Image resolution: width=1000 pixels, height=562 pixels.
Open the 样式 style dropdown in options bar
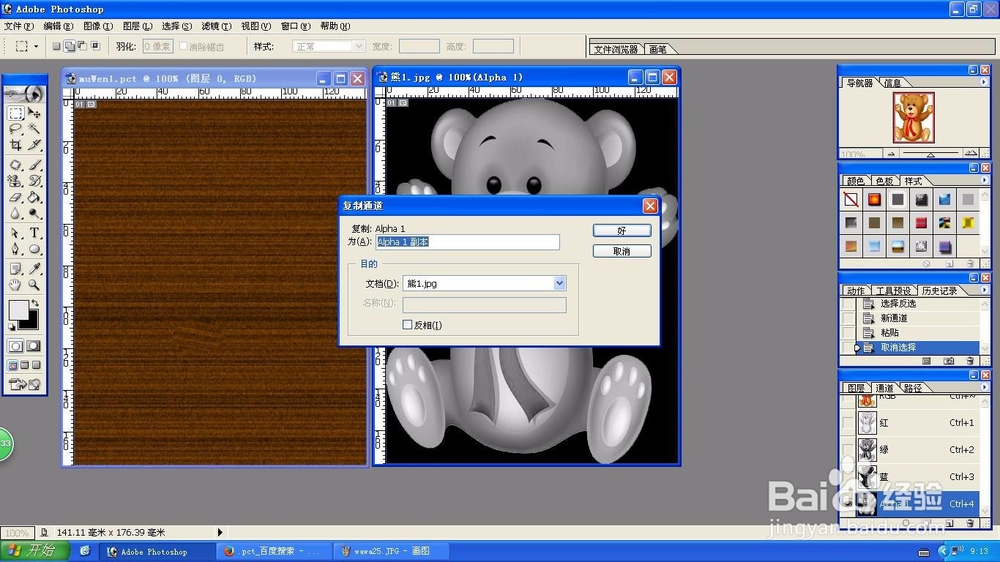coord(358,47)
